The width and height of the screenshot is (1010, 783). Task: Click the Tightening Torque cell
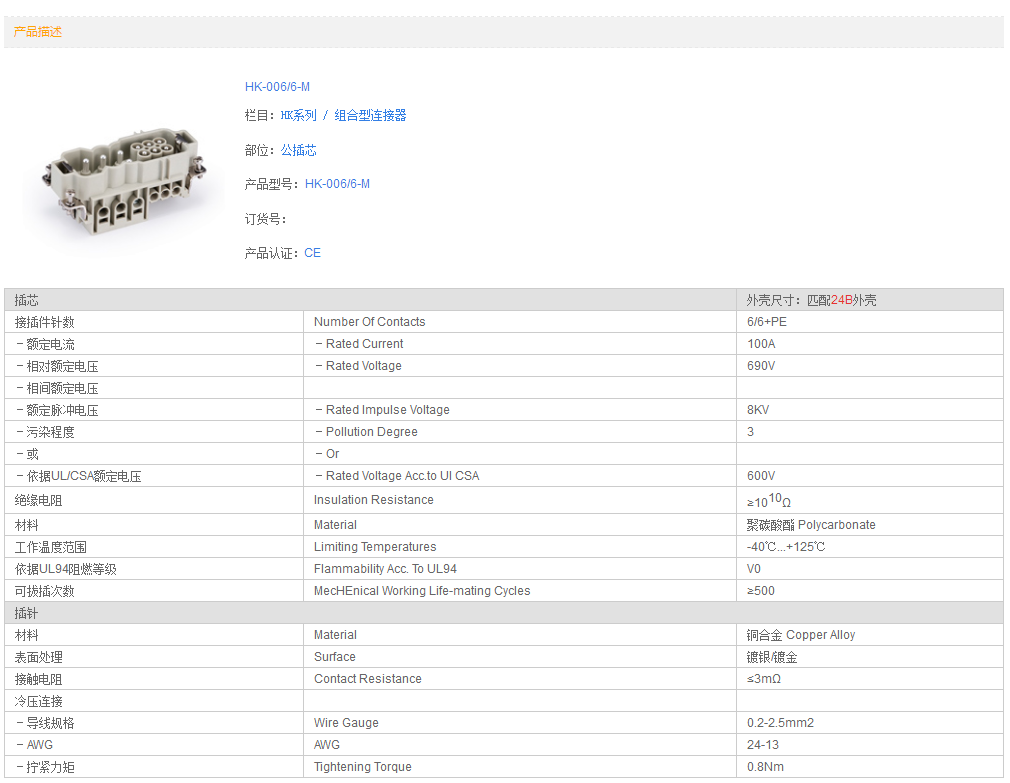(x=362, y=767)
